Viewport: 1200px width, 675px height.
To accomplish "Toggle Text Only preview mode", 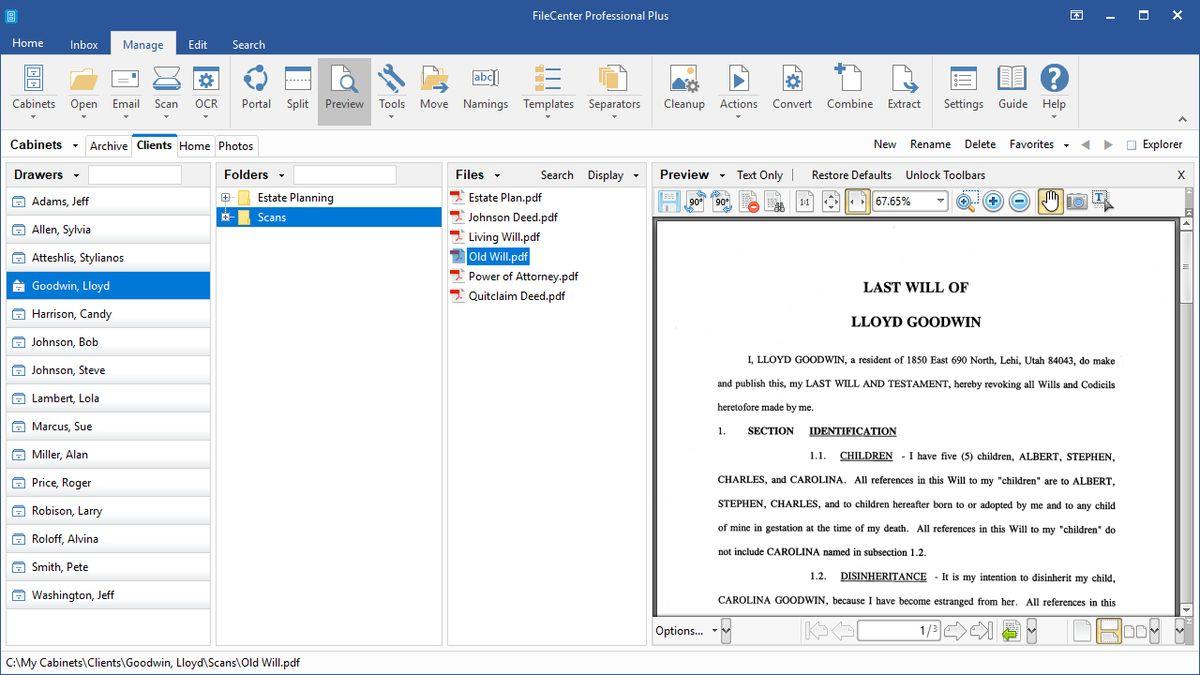I will (x=759, y=175).
